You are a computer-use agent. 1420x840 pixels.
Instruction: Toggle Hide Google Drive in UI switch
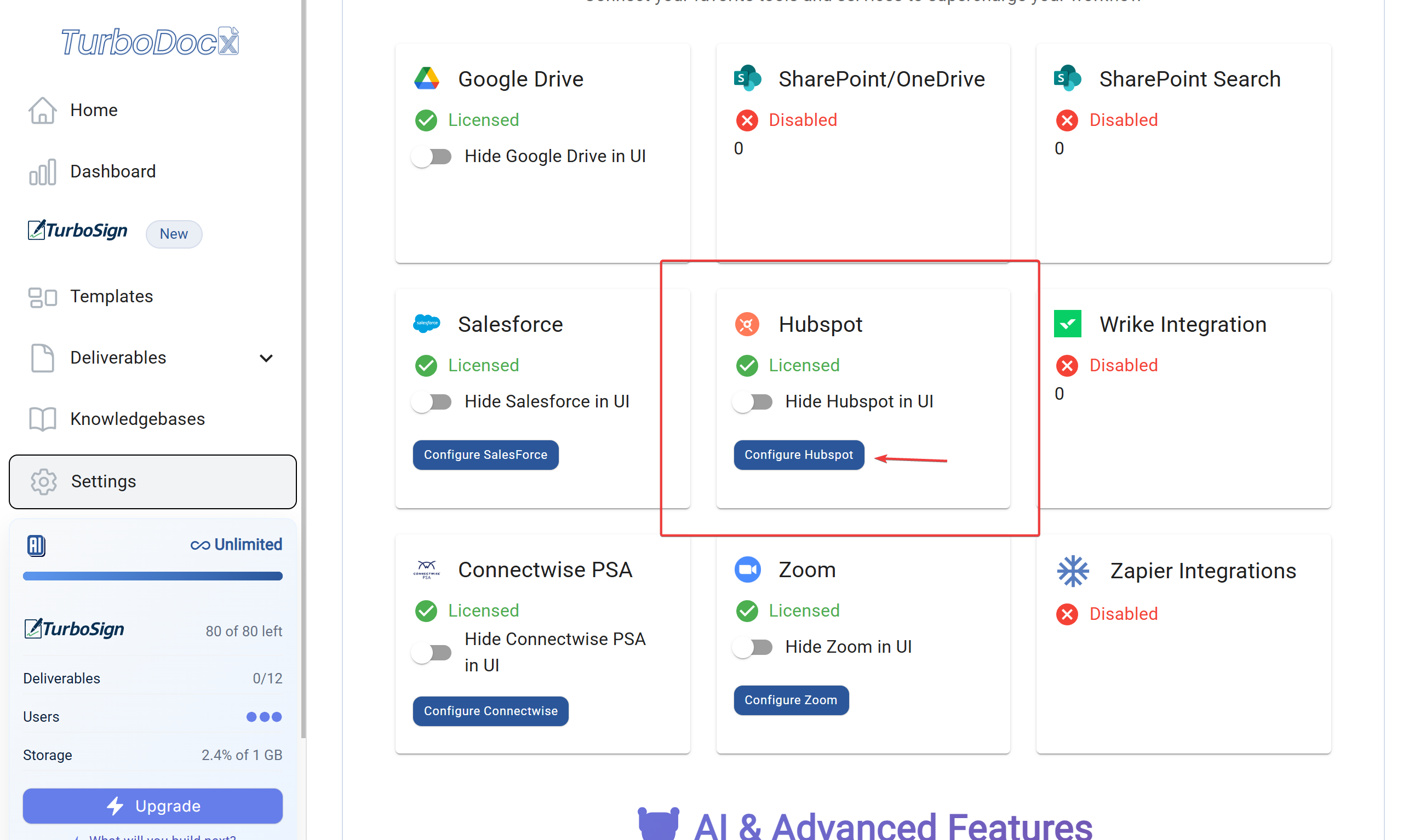432,157
